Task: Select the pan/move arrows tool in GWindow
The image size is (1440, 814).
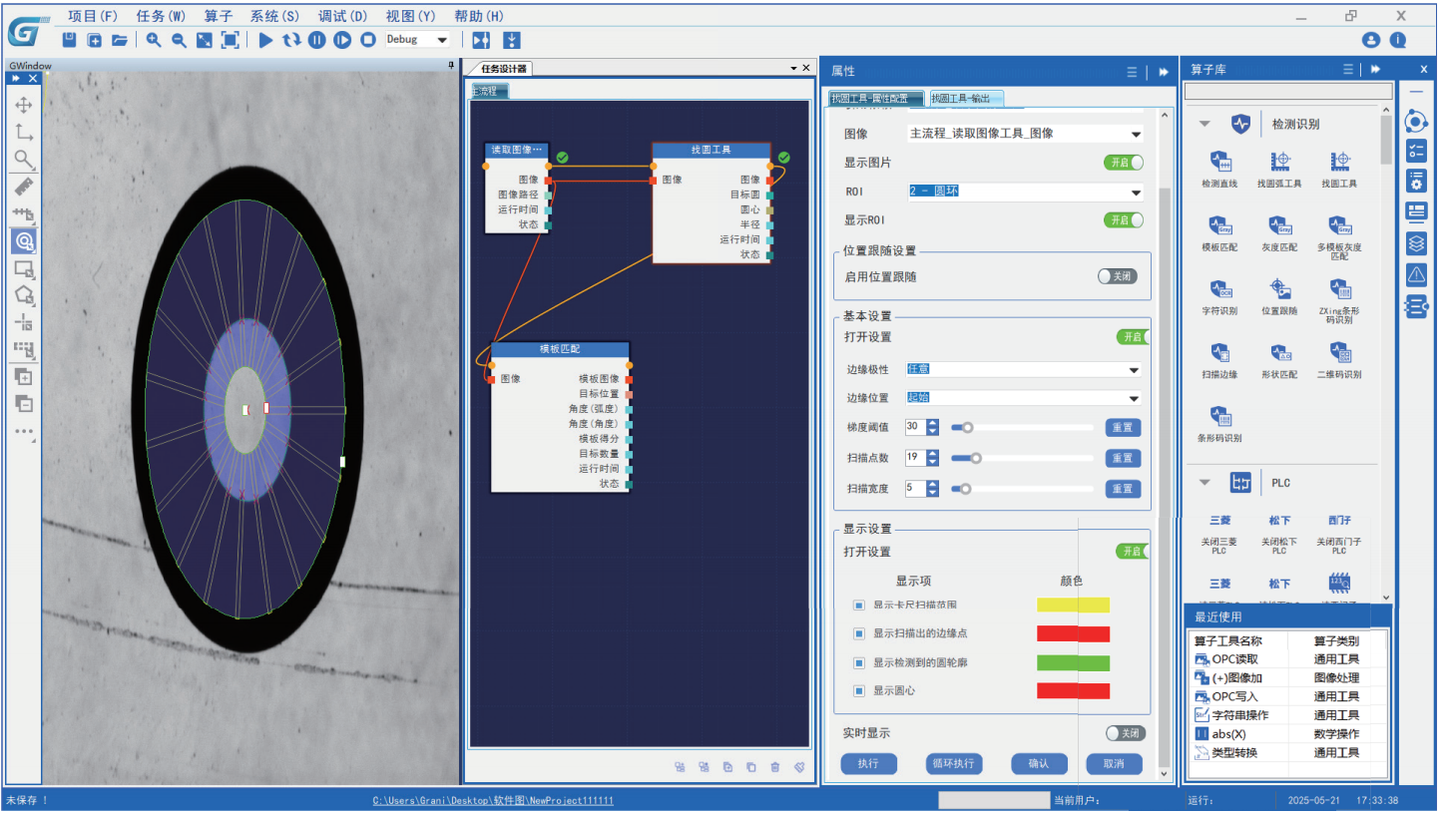Action: tap(24, 105)
